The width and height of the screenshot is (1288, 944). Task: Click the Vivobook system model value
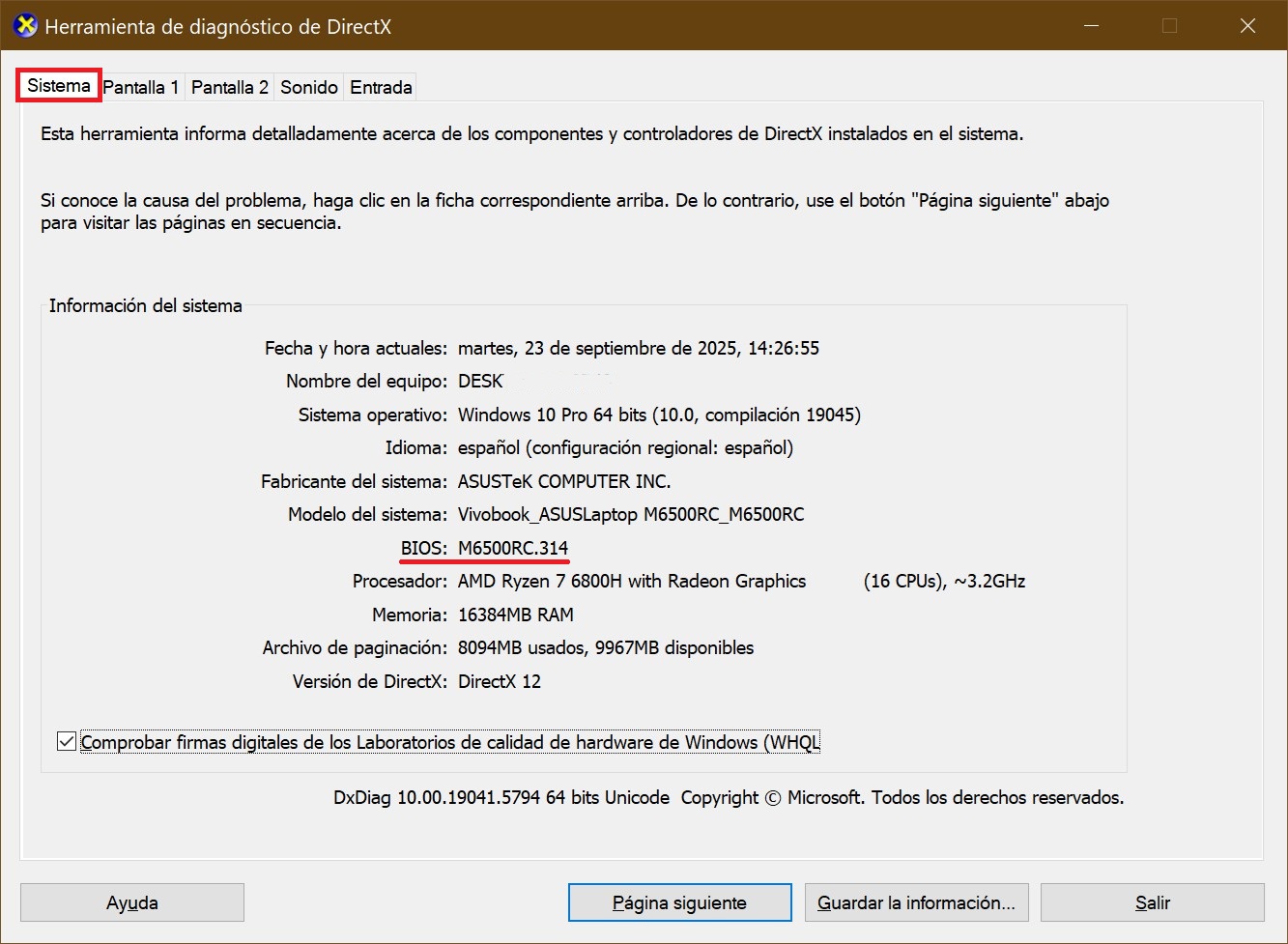pyautogui.click(x=631, y=514)
